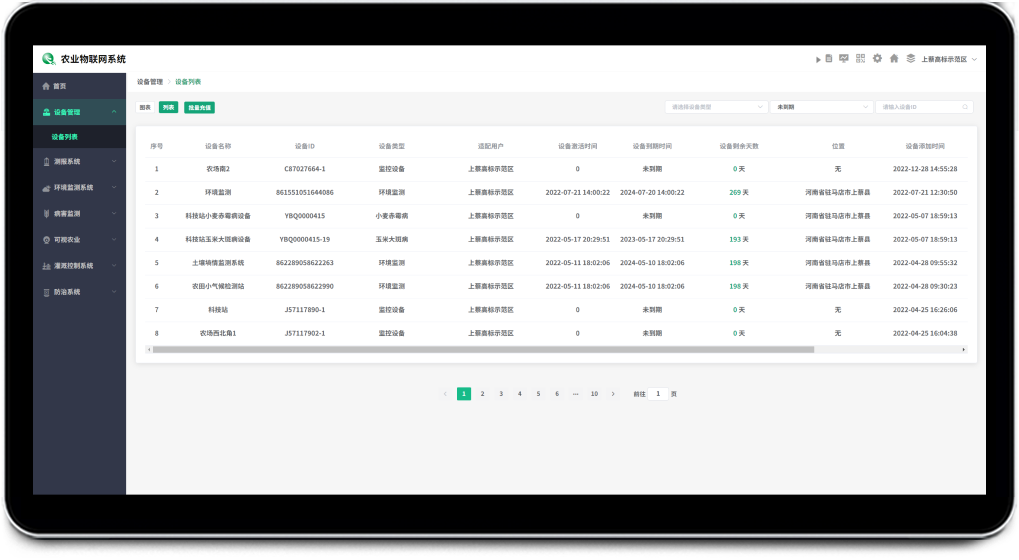
Task: Open the 未到期 status dropdown
Action: tap(821, 107)
